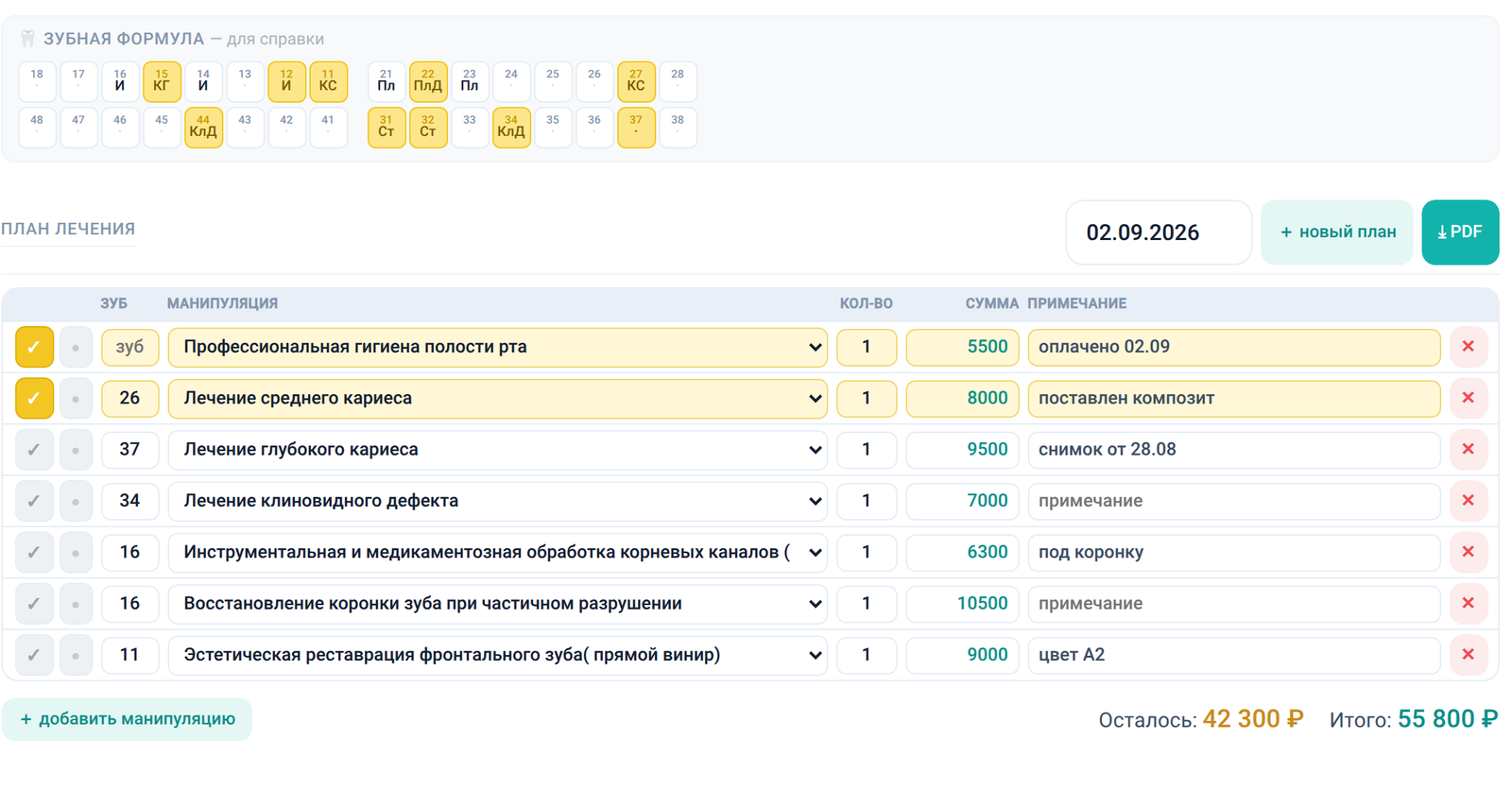Viewport: 1512px width, 791px height.
Task: Select tooth 34 КлД in dental formula
Action: point(511,128)
